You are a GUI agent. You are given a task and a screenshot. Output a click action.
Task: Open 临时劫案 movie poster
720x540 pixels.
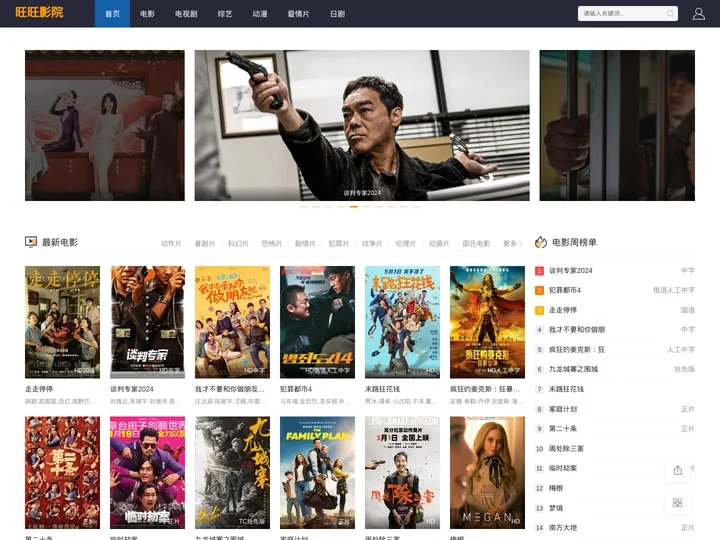[x=147, y=472]
